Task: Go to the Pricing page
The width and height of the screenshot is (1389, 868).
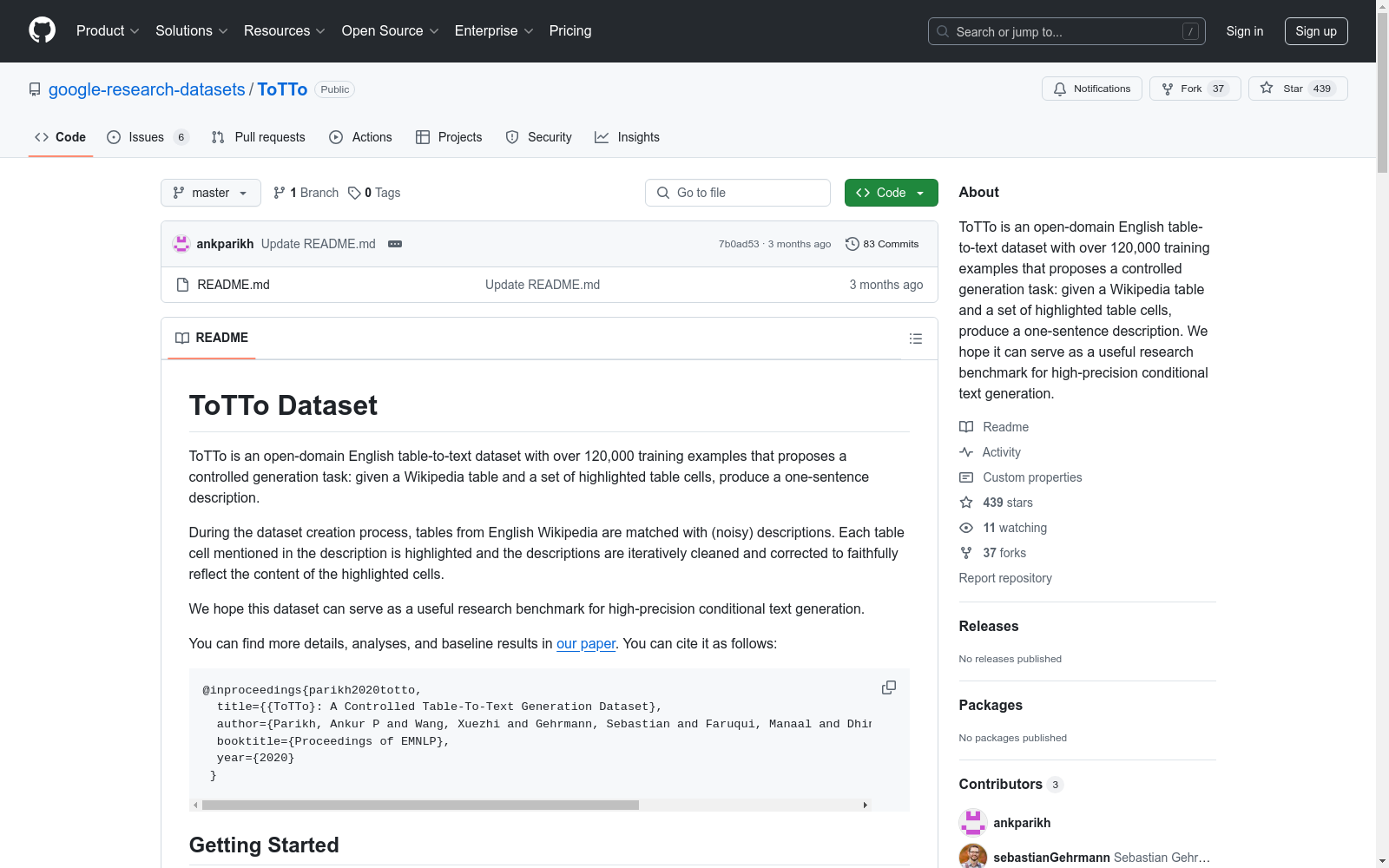Action: click(570, 30)
